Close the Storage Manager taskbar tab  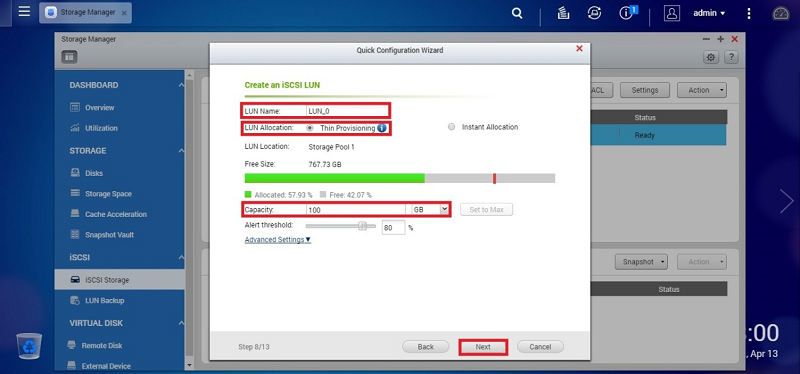pyautogui.click(x=124, y=13)
